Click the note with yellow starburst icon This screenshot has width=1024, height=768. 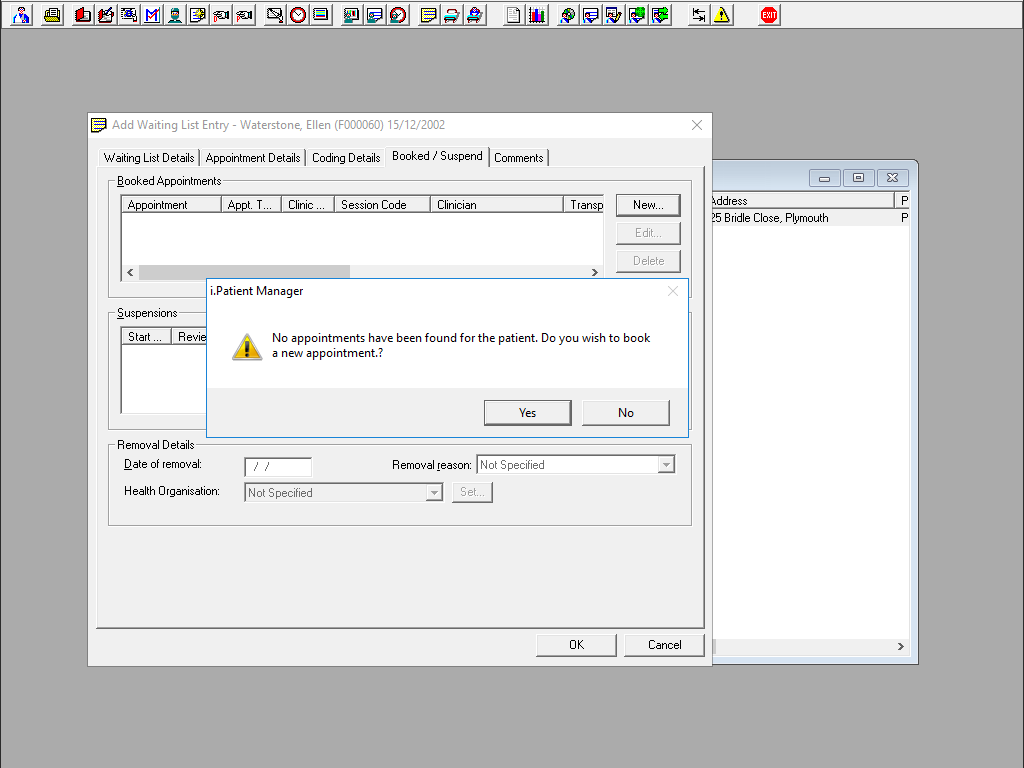tap(198, 14)
